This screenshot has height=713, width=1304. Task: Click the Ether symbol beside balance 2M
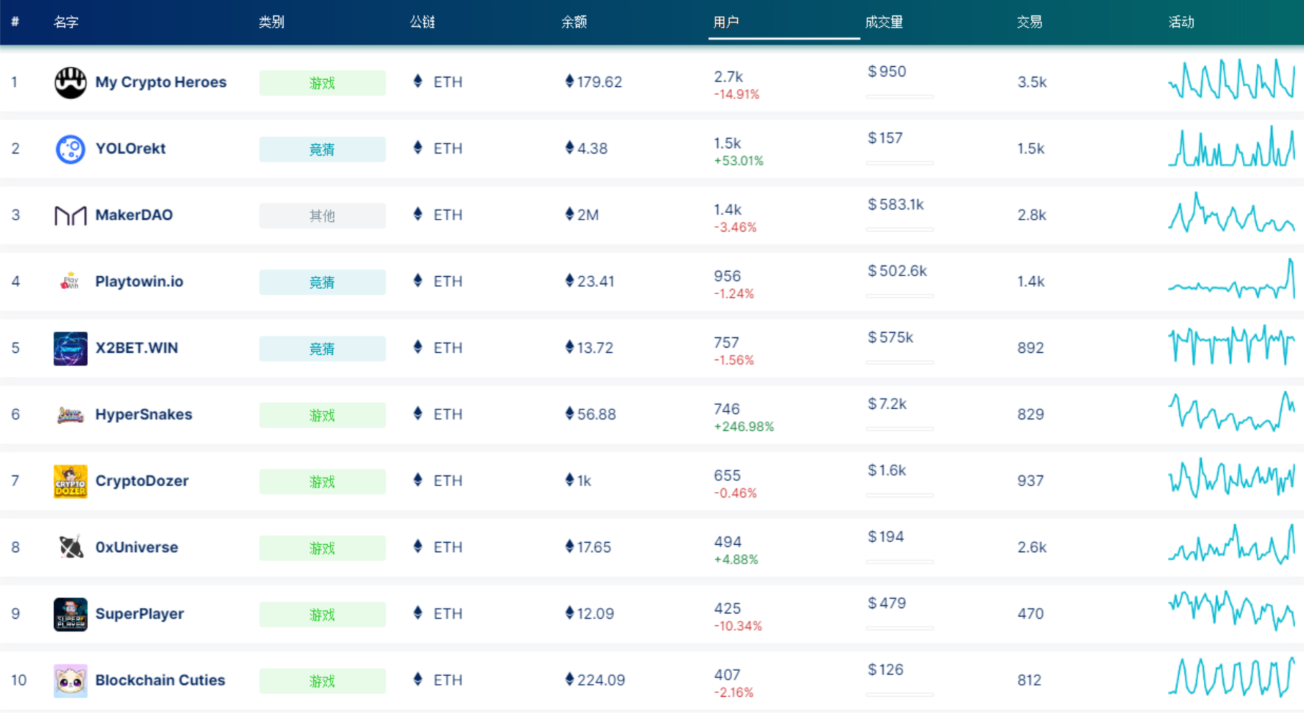tap(570, 215)
